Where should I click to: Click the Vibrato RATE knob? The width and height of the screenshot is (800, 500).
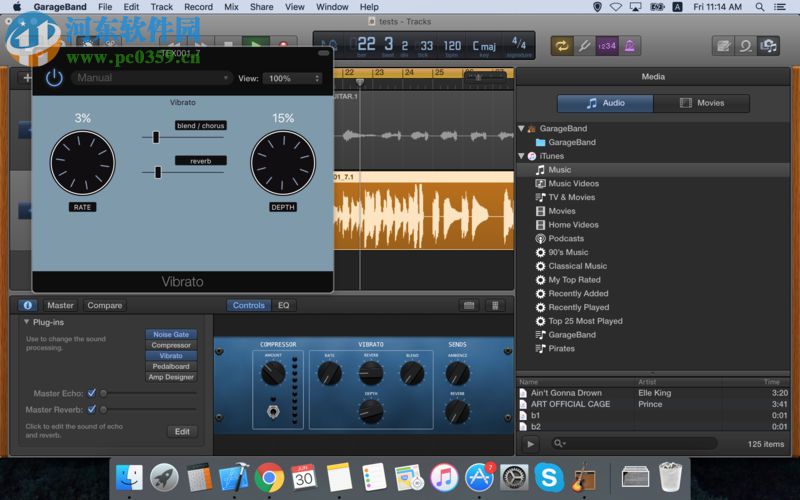(83, 163)
